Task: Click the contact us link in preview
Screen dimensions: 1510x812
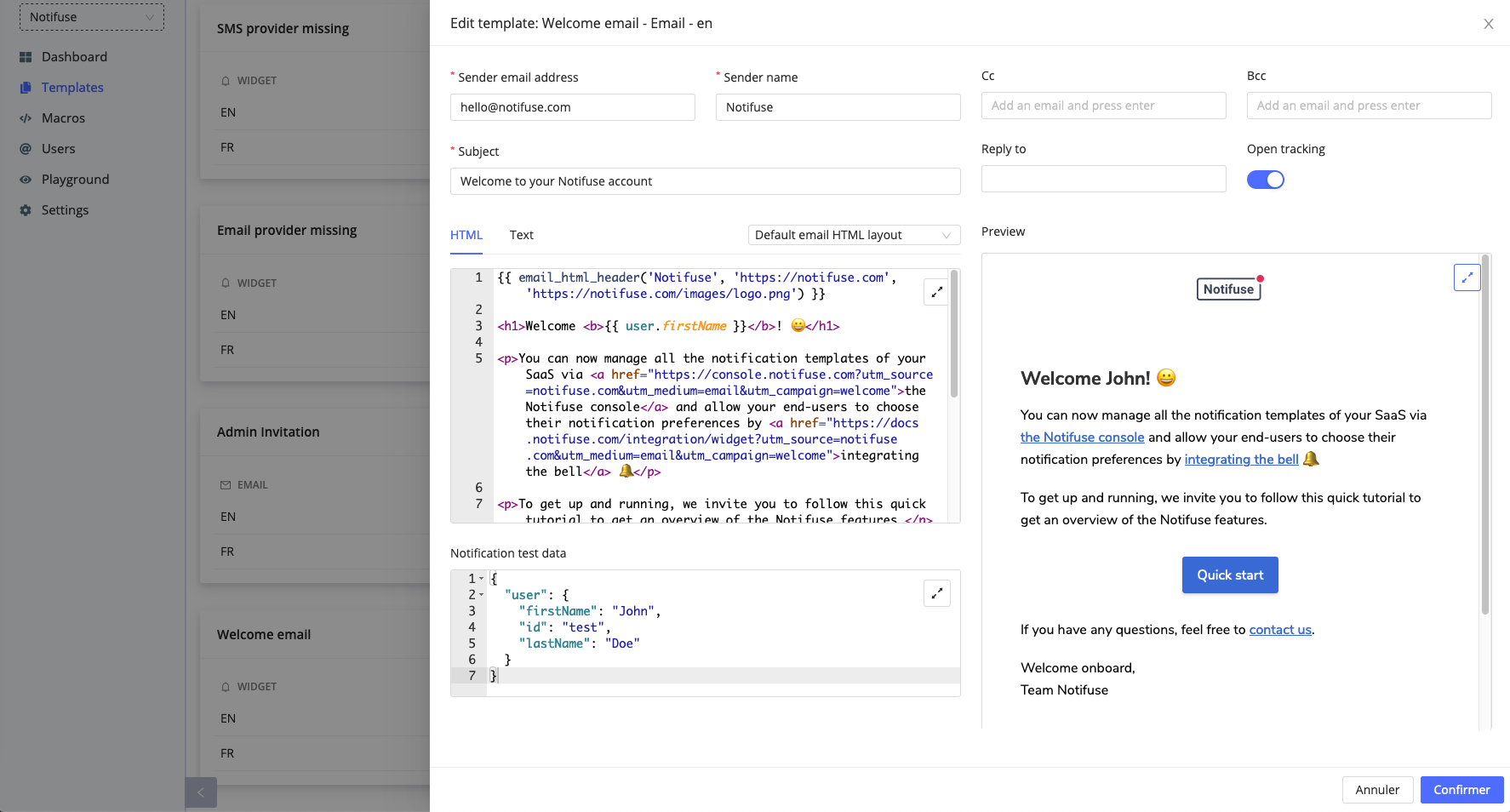Action: click(x=1280, y=630)
